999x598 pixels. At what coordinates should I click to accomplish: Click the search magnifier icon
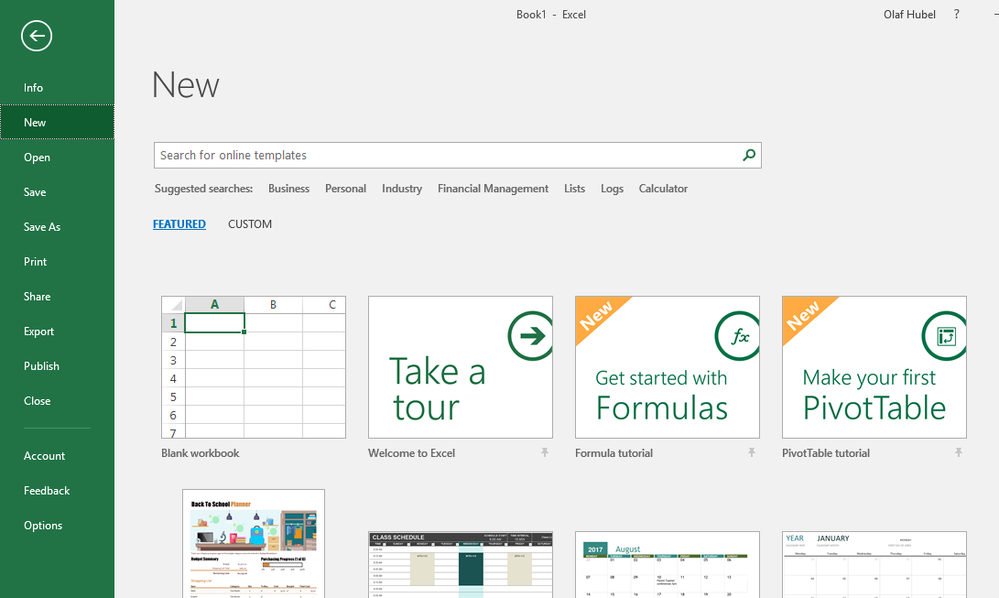point(749,155)
